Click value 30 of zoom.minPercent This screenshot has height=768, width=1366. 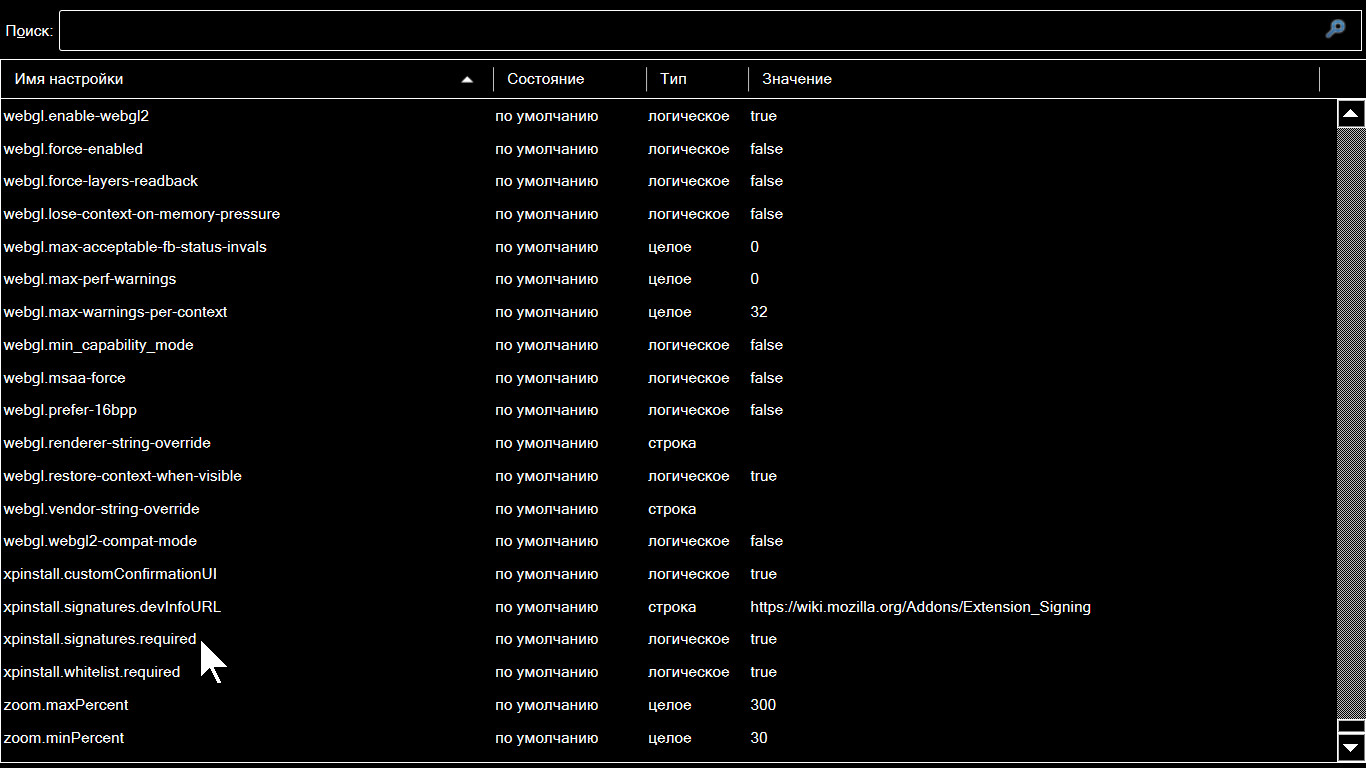tap(759, 738)
